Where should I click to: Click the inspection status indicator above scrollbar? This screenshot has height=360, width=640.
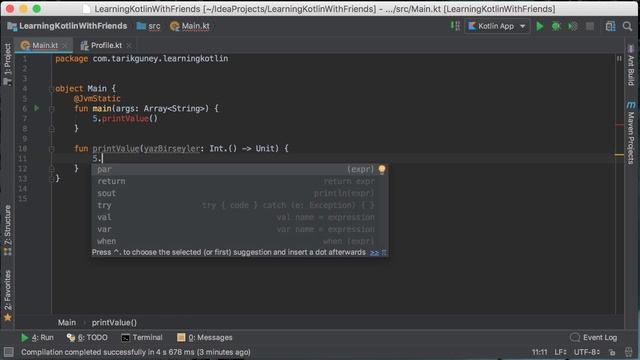619,59
